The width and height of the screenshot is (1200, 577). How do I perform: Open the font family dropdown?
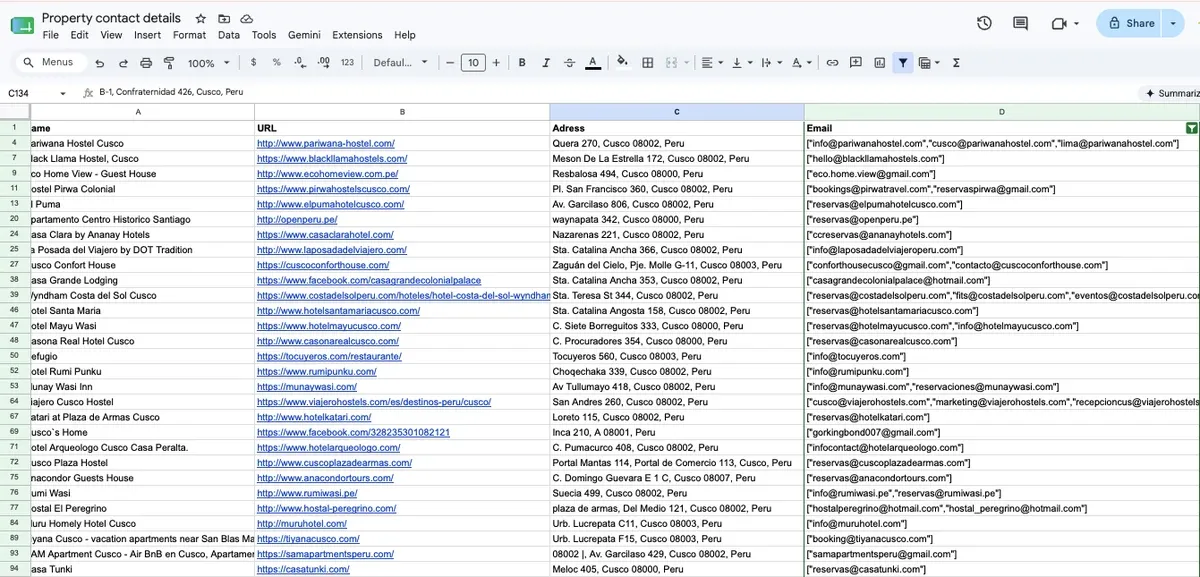point(400,63)
